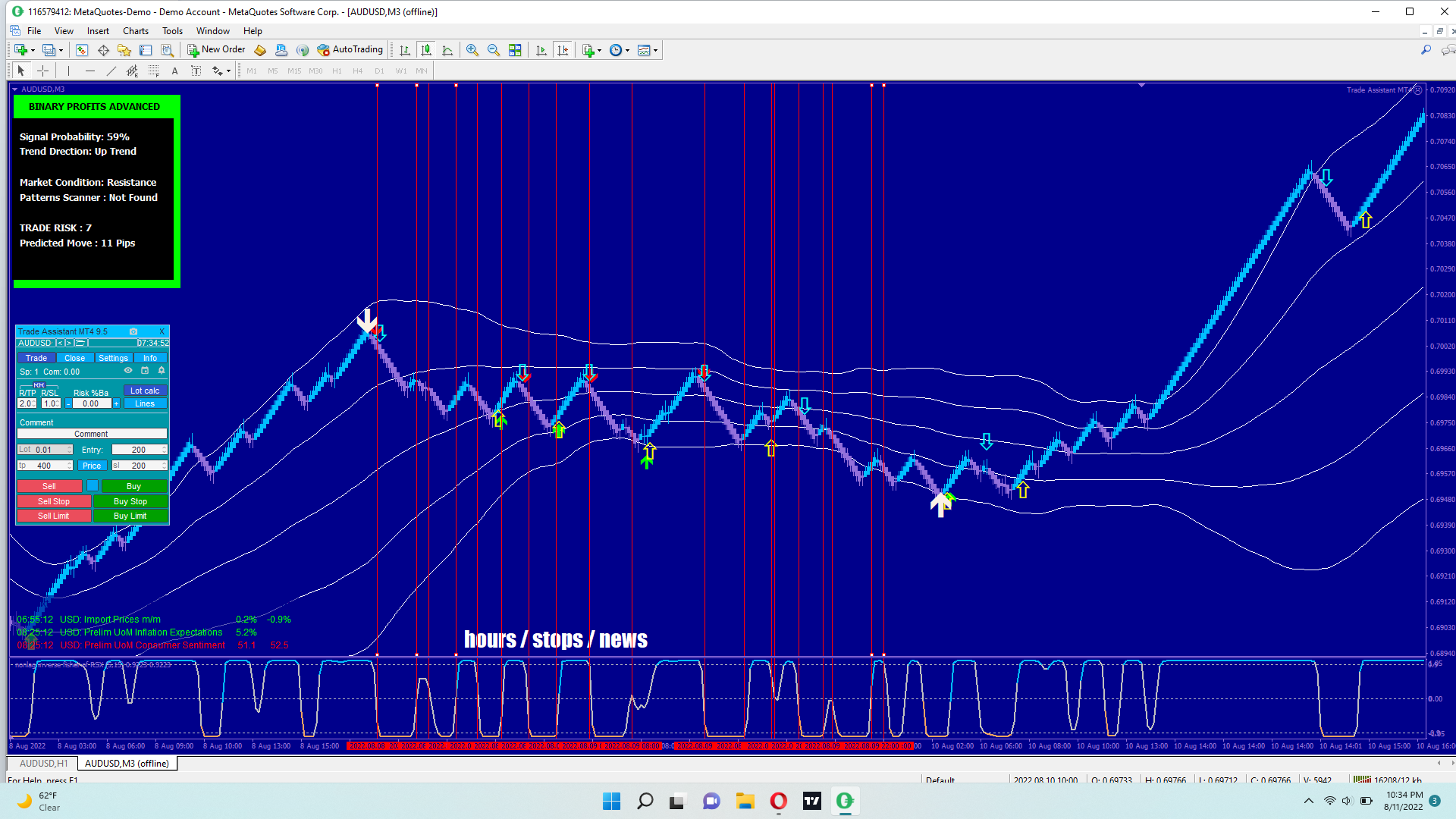Click the text label tool A
Image resolution: width=1456 pixels, height=819 pixels.
(174, 71)
